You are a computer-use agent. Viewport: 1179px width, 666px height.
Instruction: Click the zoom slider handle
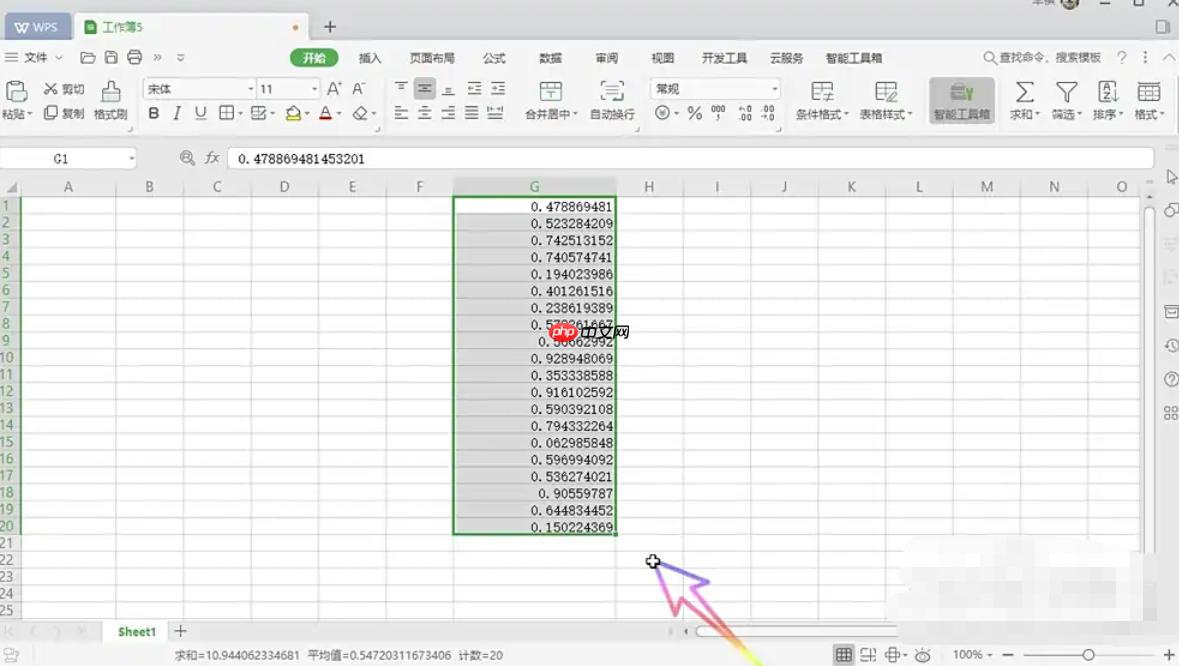[1088, 655]
